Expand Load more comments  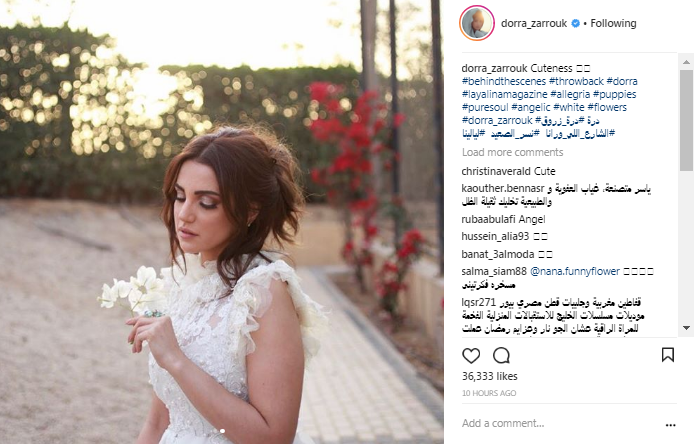coord(513,152)
